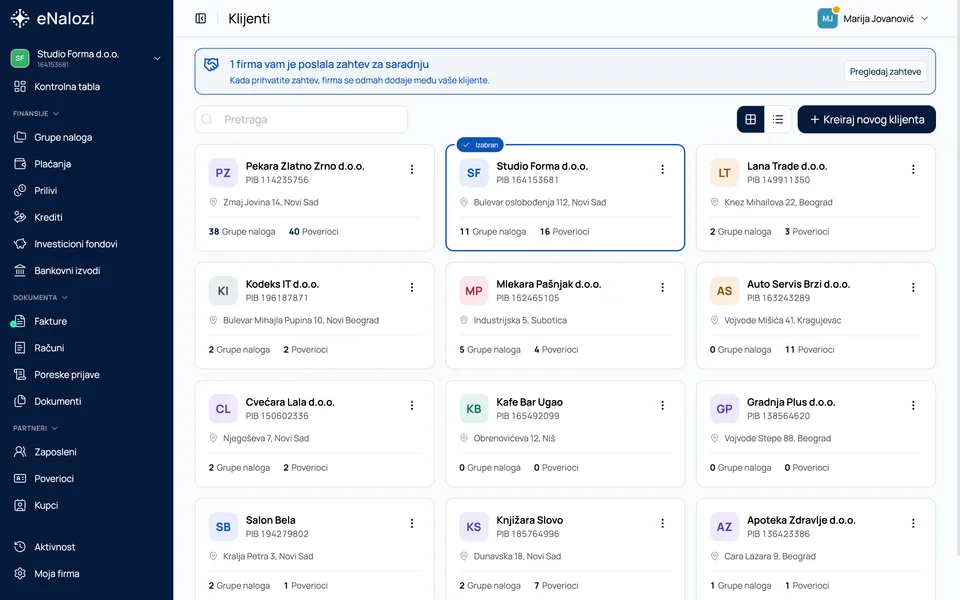Screen dimensions: 960x600
Task: Focus the Pretraga search field
Action: [301, 119]
